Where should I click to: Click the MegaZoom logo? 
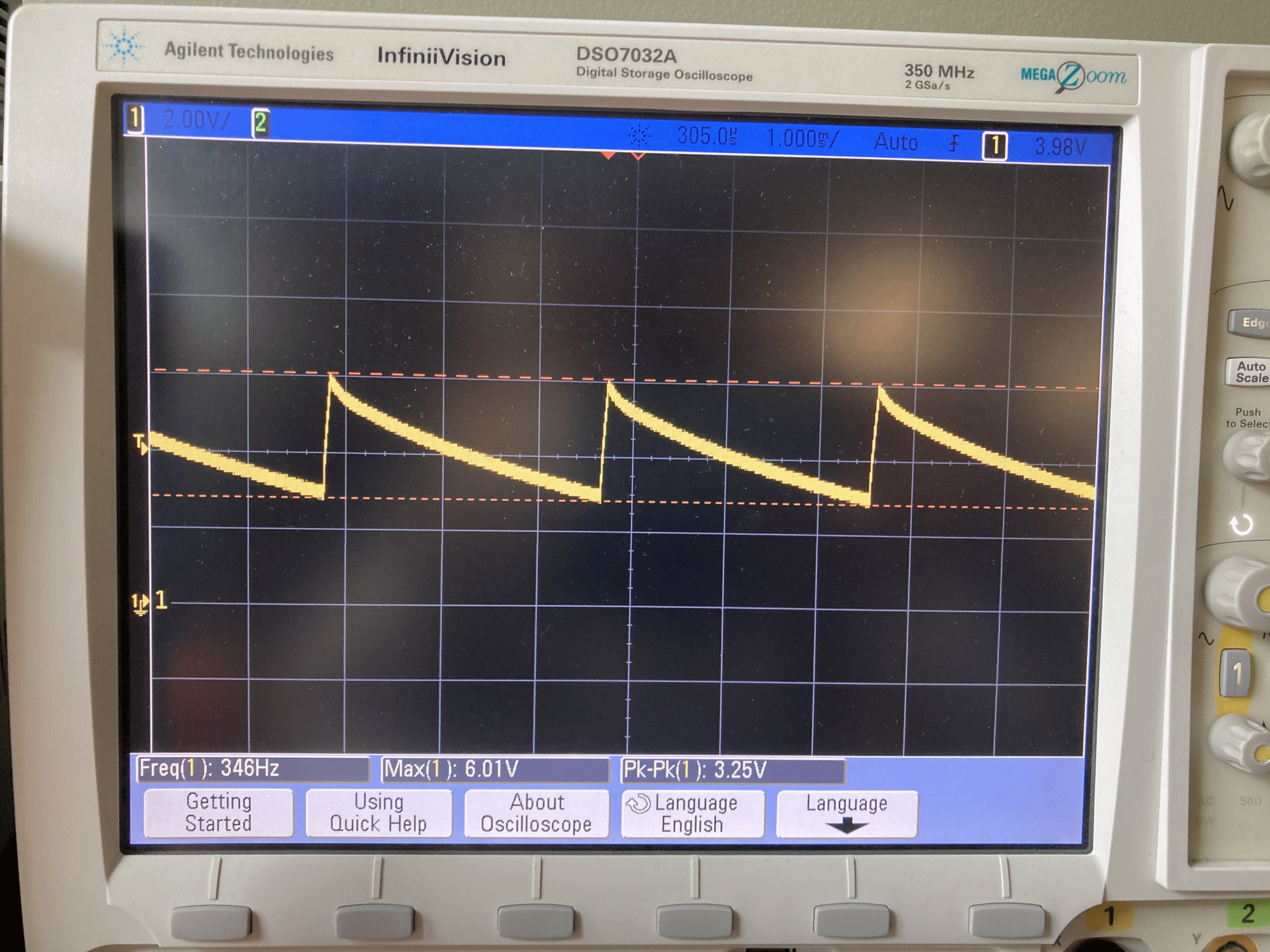pos(1074,77)
